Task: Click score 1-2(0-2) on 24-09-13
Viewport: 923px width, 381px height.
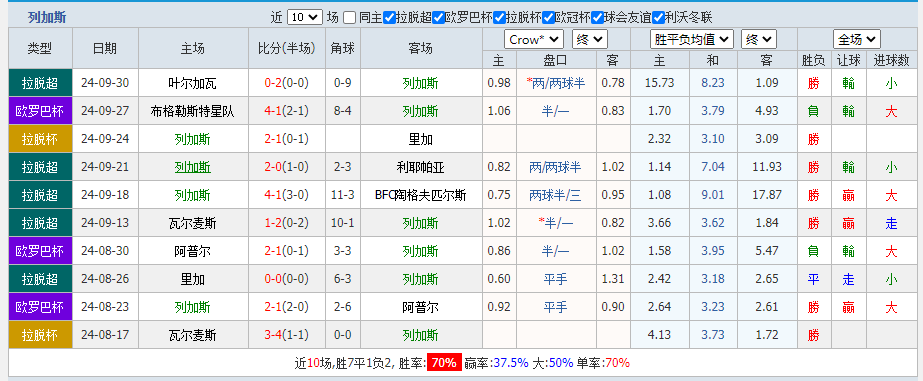Action: [287, 223]
